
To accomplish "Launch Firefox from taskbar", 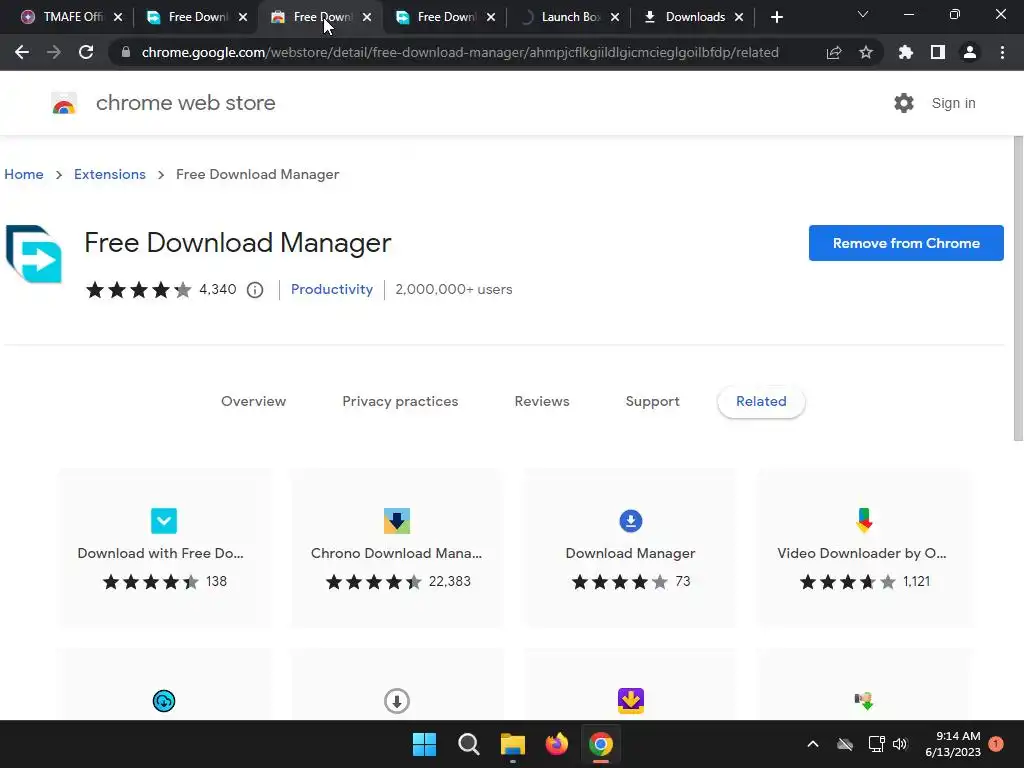I will pyautogui.click(x=556, y=744).
